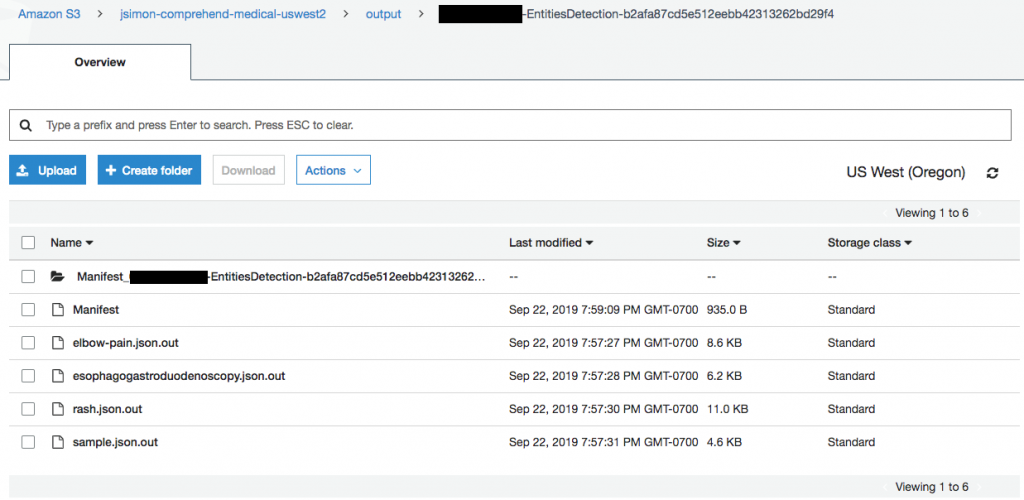Click the EntitiesDetection breadcrumb at path end
The width and height of the screenshot is (1024, 500).
click(636, 14)
